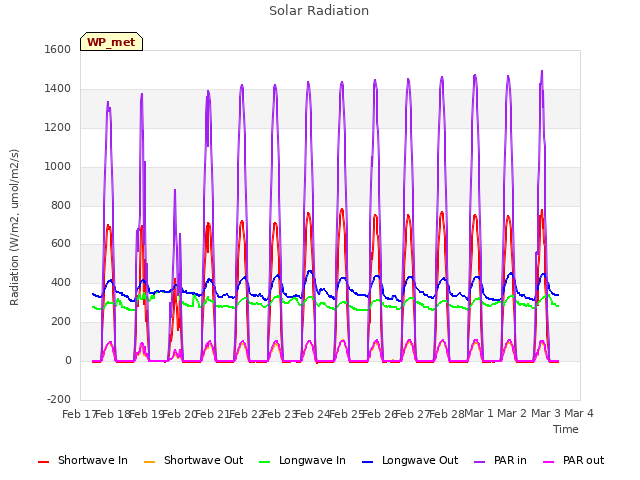Click the 1000 y-axis tick label

pos(58,166)
